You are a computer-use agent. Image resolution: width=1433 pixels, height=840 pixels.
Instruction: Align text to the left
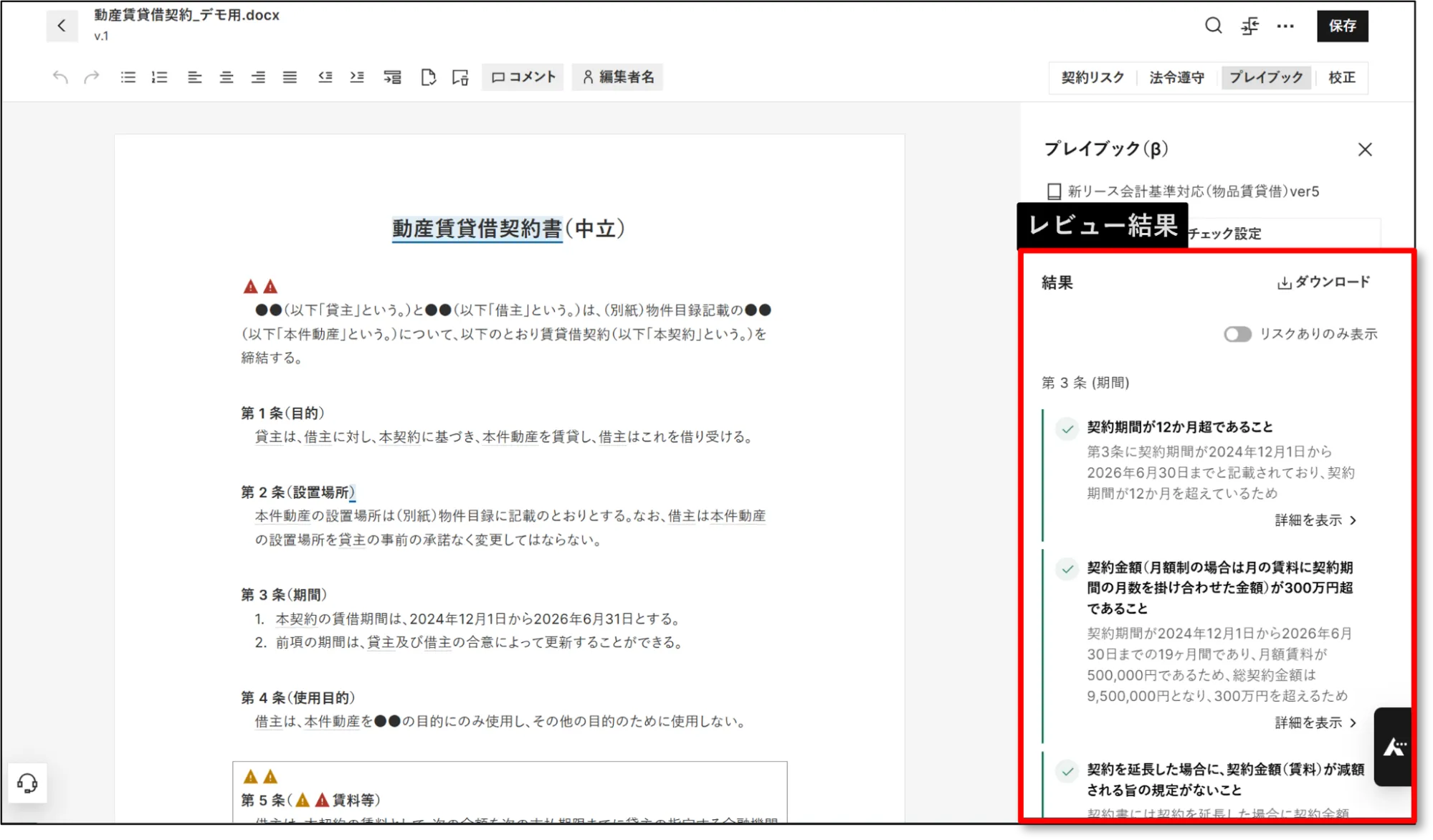pyautogui.click(x=194, y=77)
